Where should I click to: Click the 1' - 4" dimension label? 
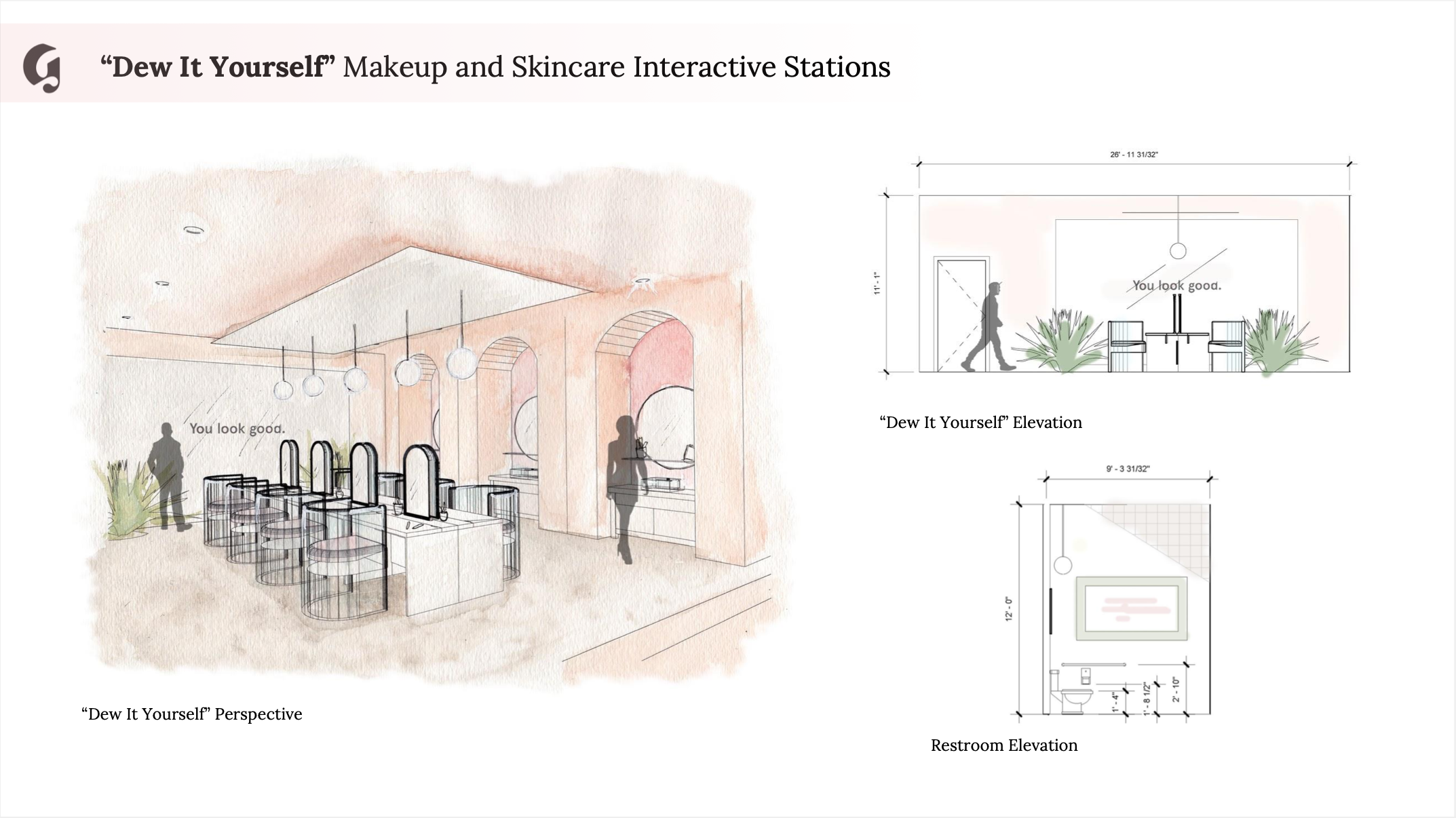1115,702
